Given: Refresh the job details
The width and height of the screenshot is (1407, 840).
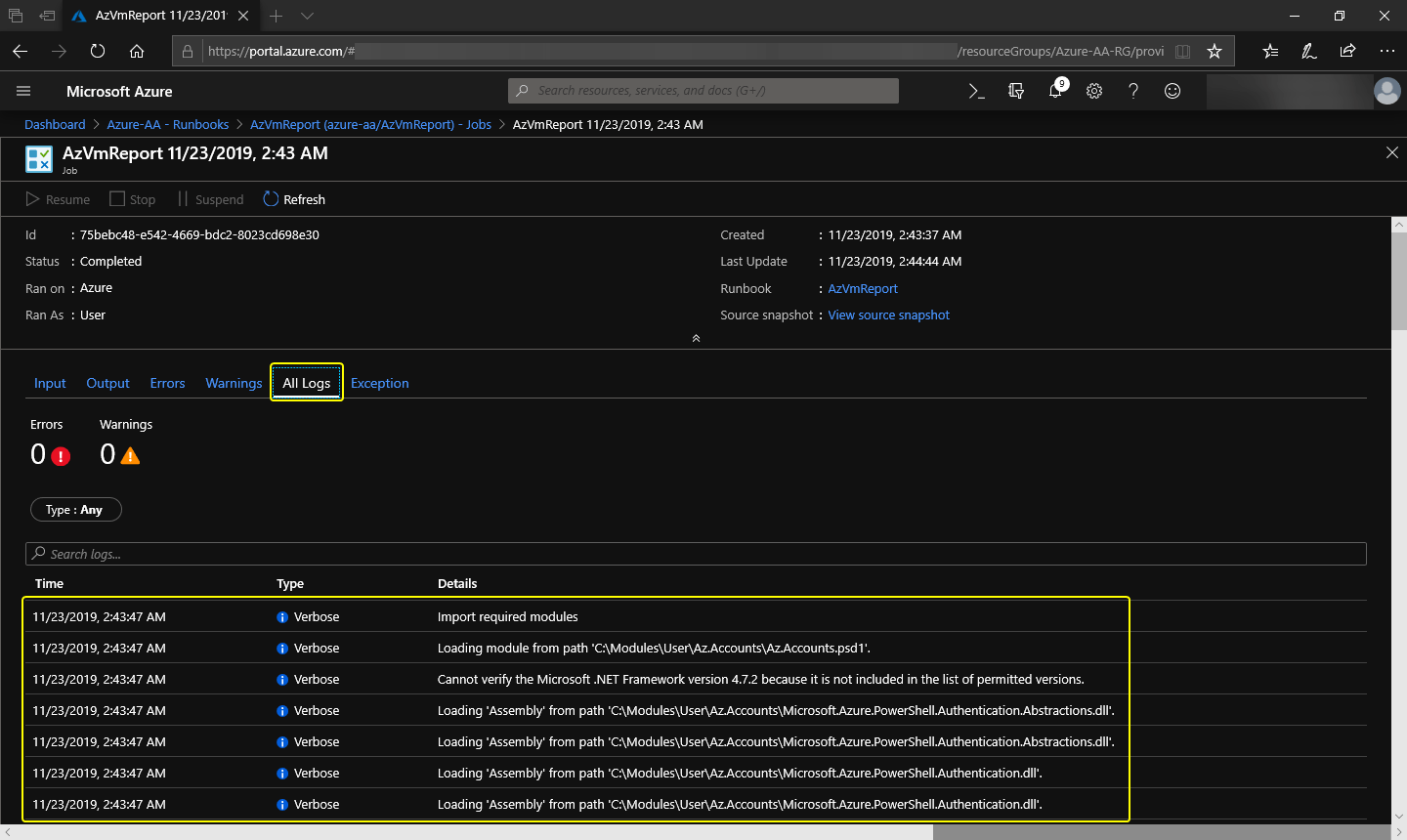Looking at the screenshot, I should coord(294,199).
